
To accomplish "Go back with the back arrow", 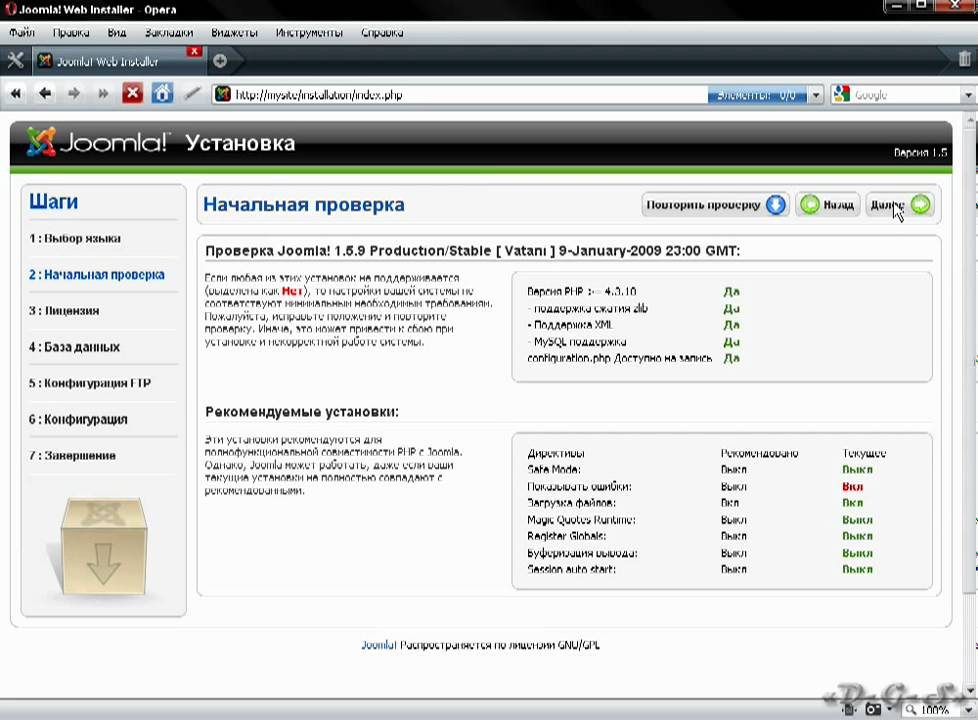I will 45,94.
